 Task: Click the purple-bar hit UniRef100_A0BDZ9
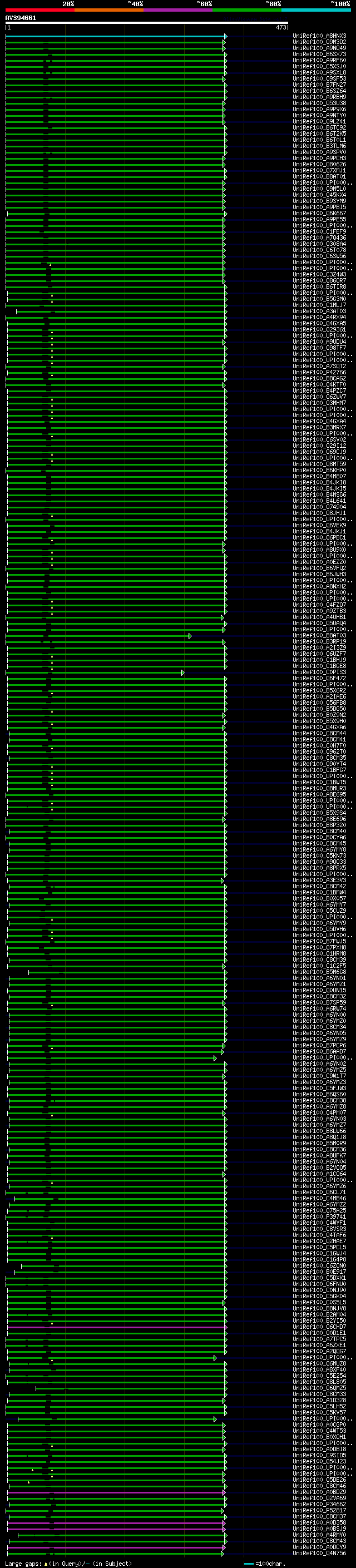pos(319,1492)
